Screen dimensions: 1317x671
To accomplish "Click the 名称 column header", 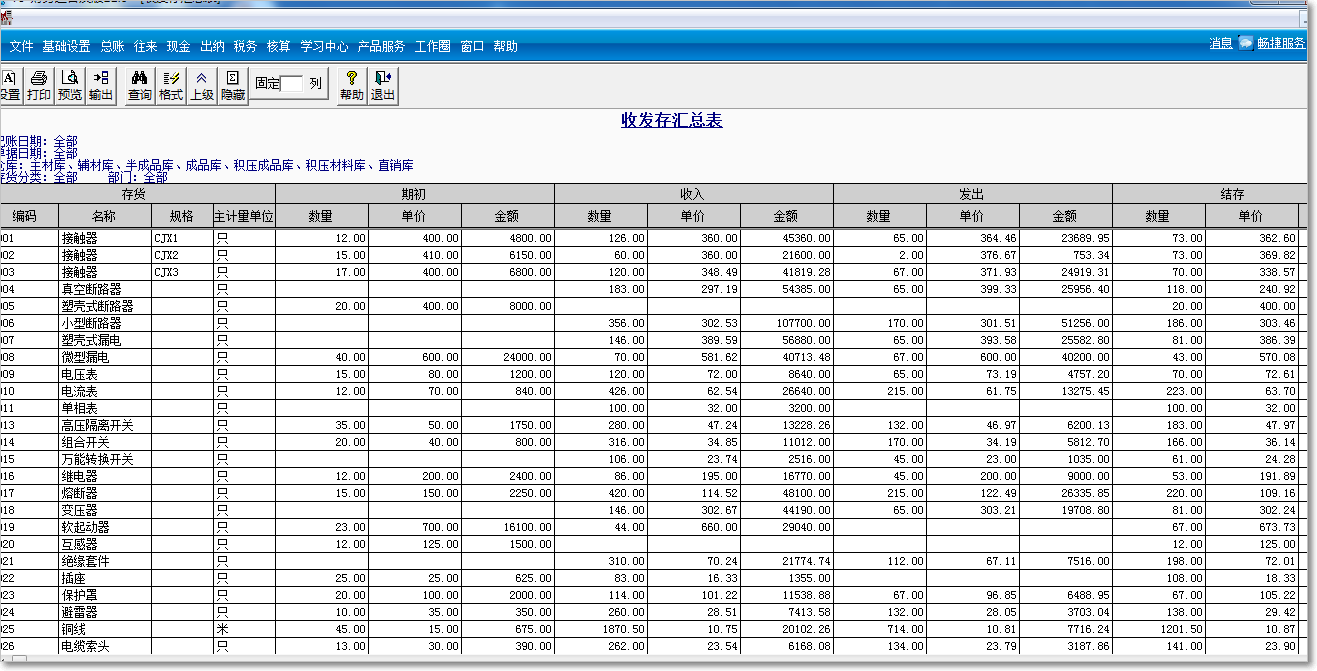I will 104,216.
